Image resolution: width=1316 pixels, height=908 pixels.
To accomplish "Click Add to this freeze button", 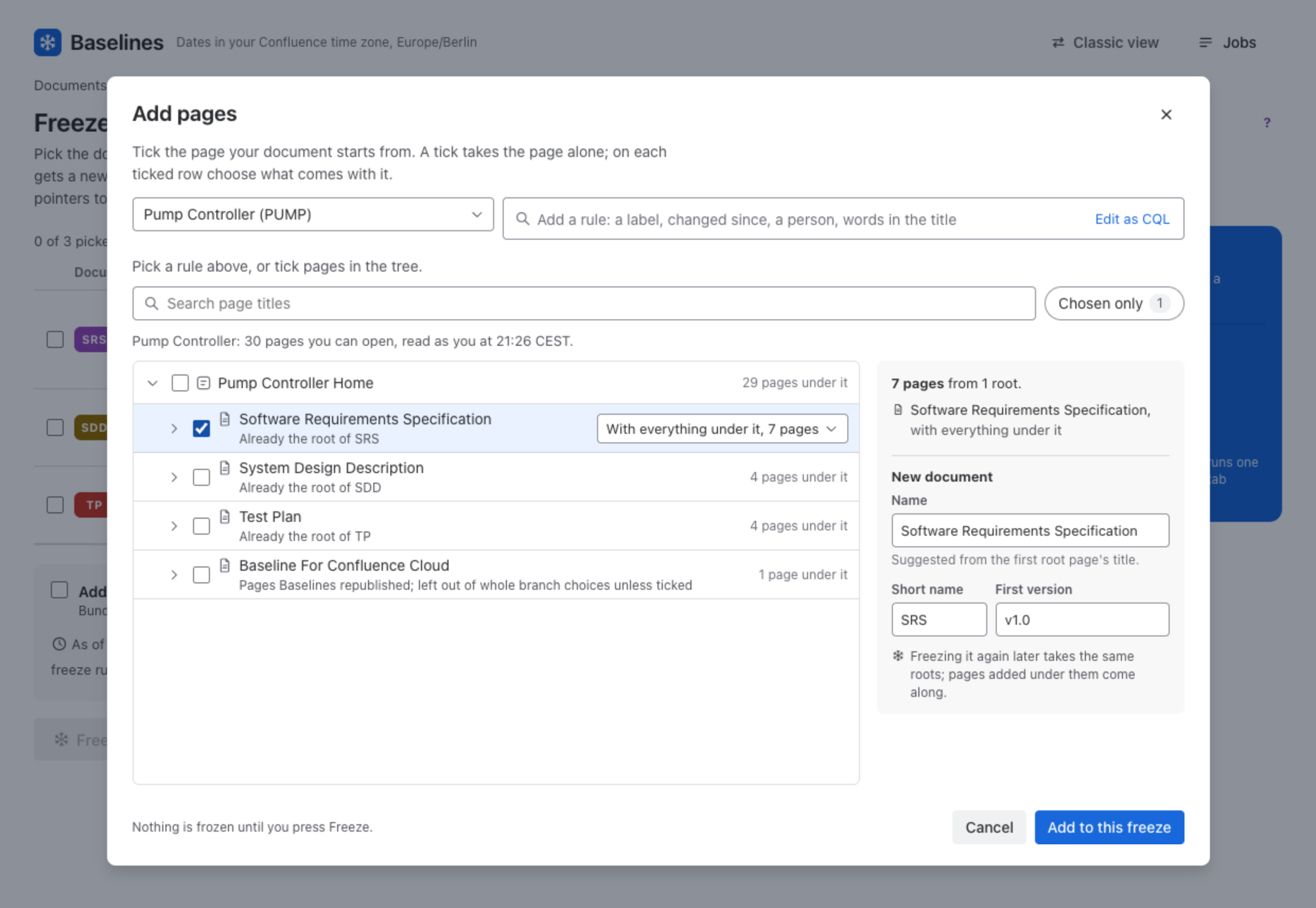I will (1109, 827).
